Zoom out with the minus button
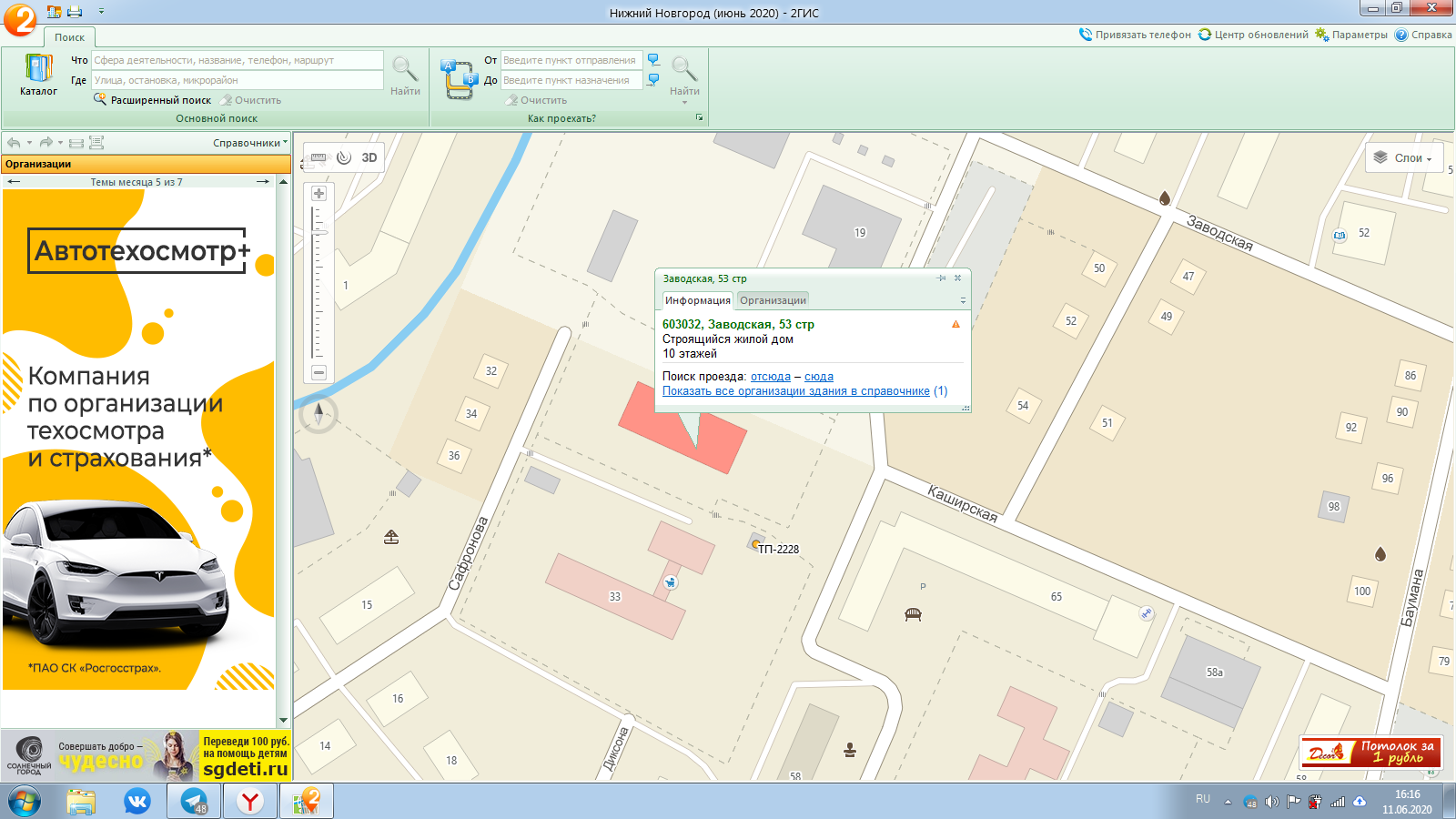Viewport: 1456px width, 819px height. (x=318, y=372)
